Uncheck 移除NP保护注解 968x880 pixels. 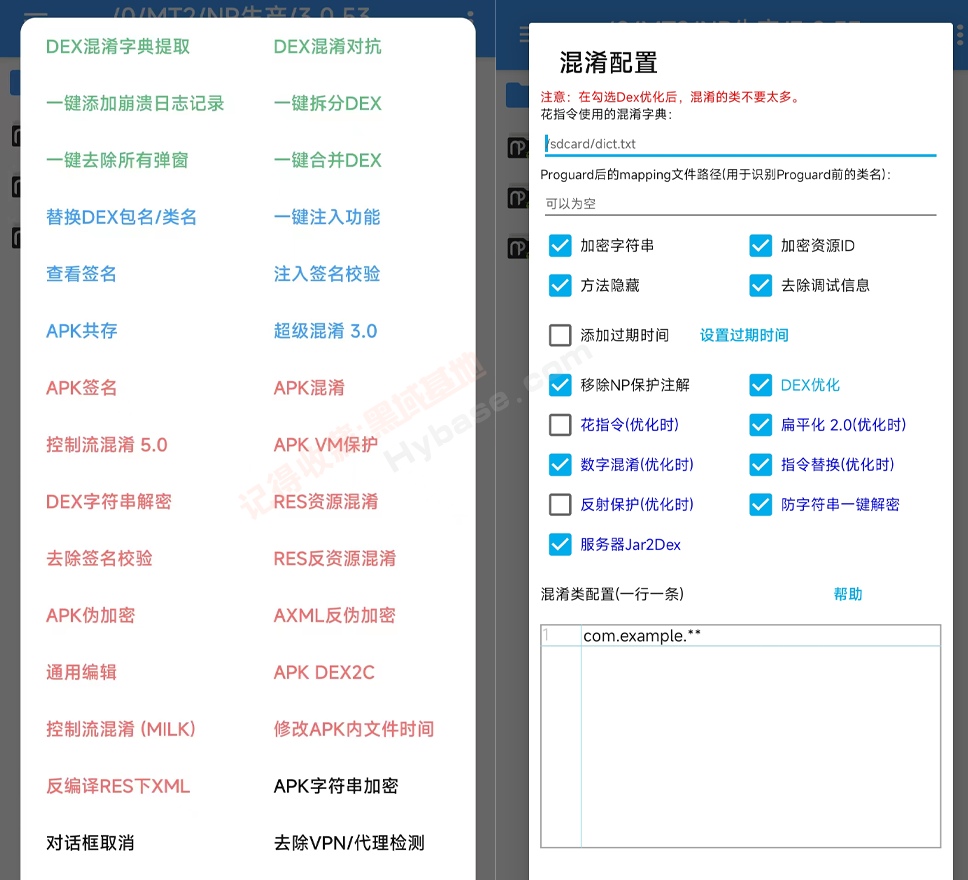(x=560, y=385)
